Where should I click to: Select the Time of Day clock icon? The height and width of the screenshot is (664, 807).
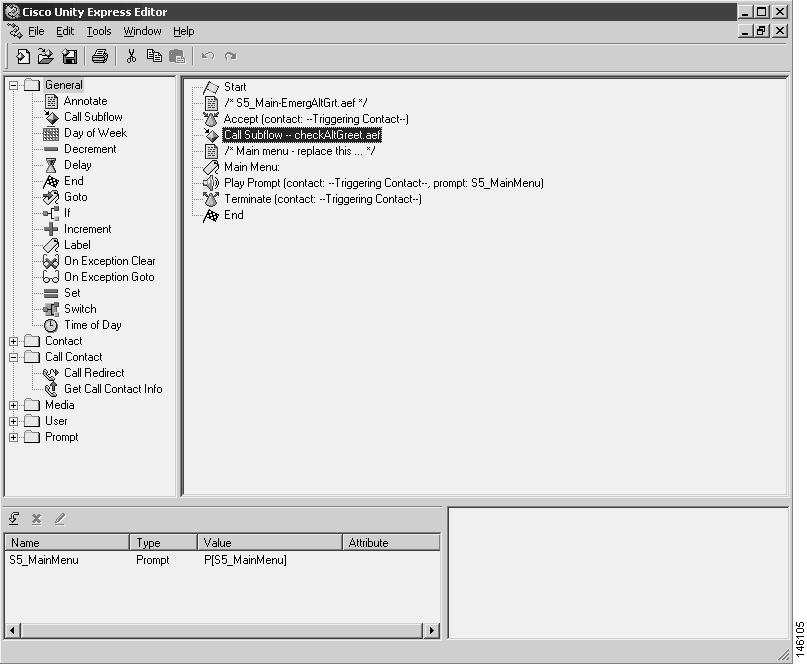[x=51, y=325]
